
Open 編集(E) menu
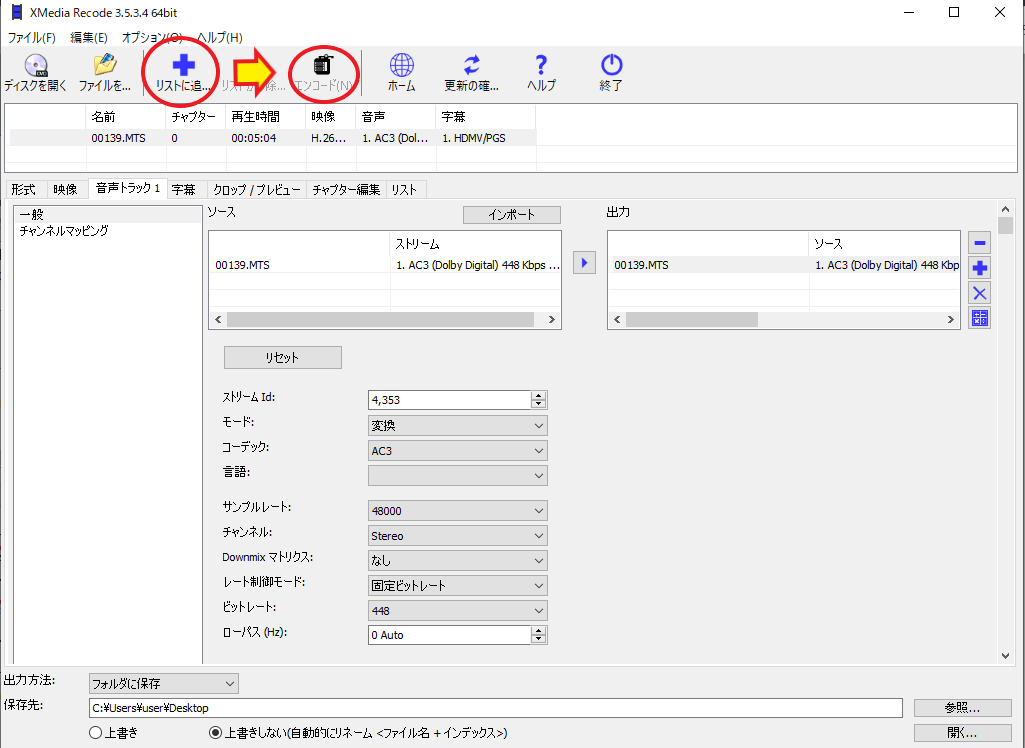tap(89, 37)
